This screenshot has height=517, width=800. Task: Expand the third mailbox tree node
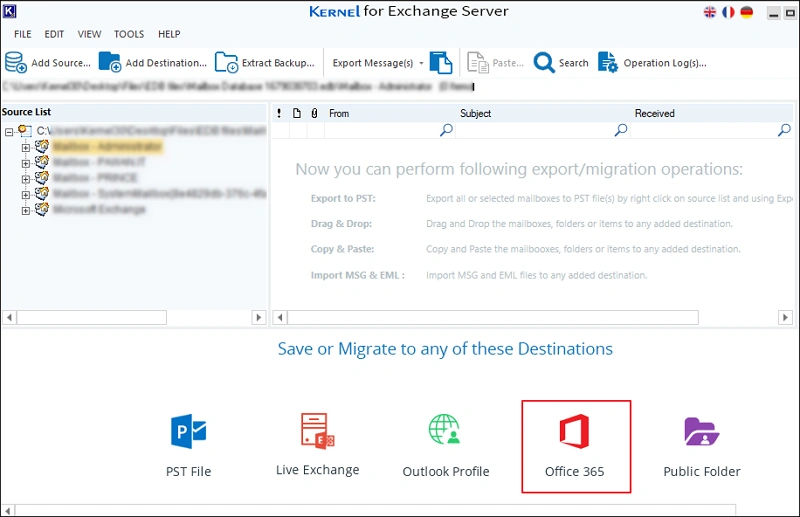(x=26, y=179)
